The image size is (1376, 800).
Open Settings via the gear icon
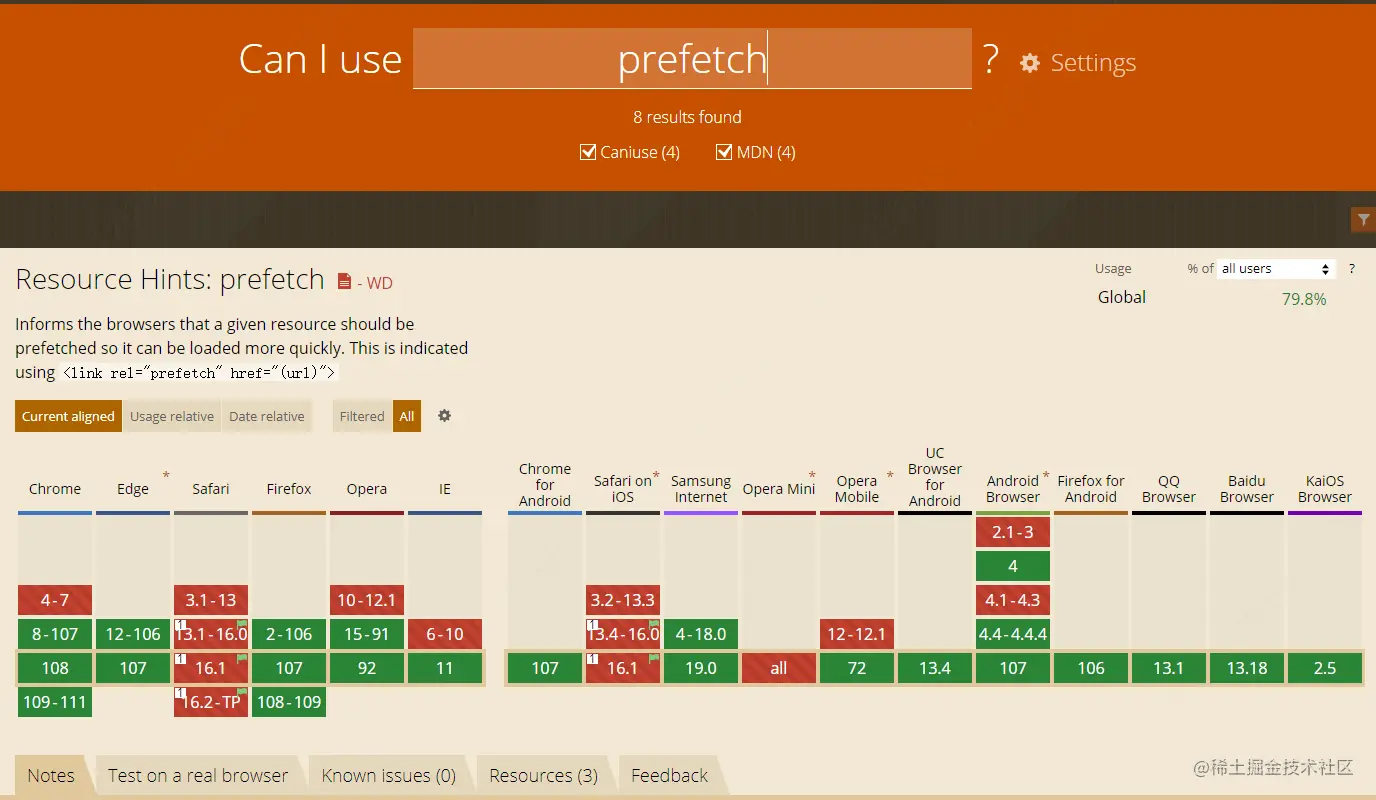pyautogui.click(x=1030, y=63)
